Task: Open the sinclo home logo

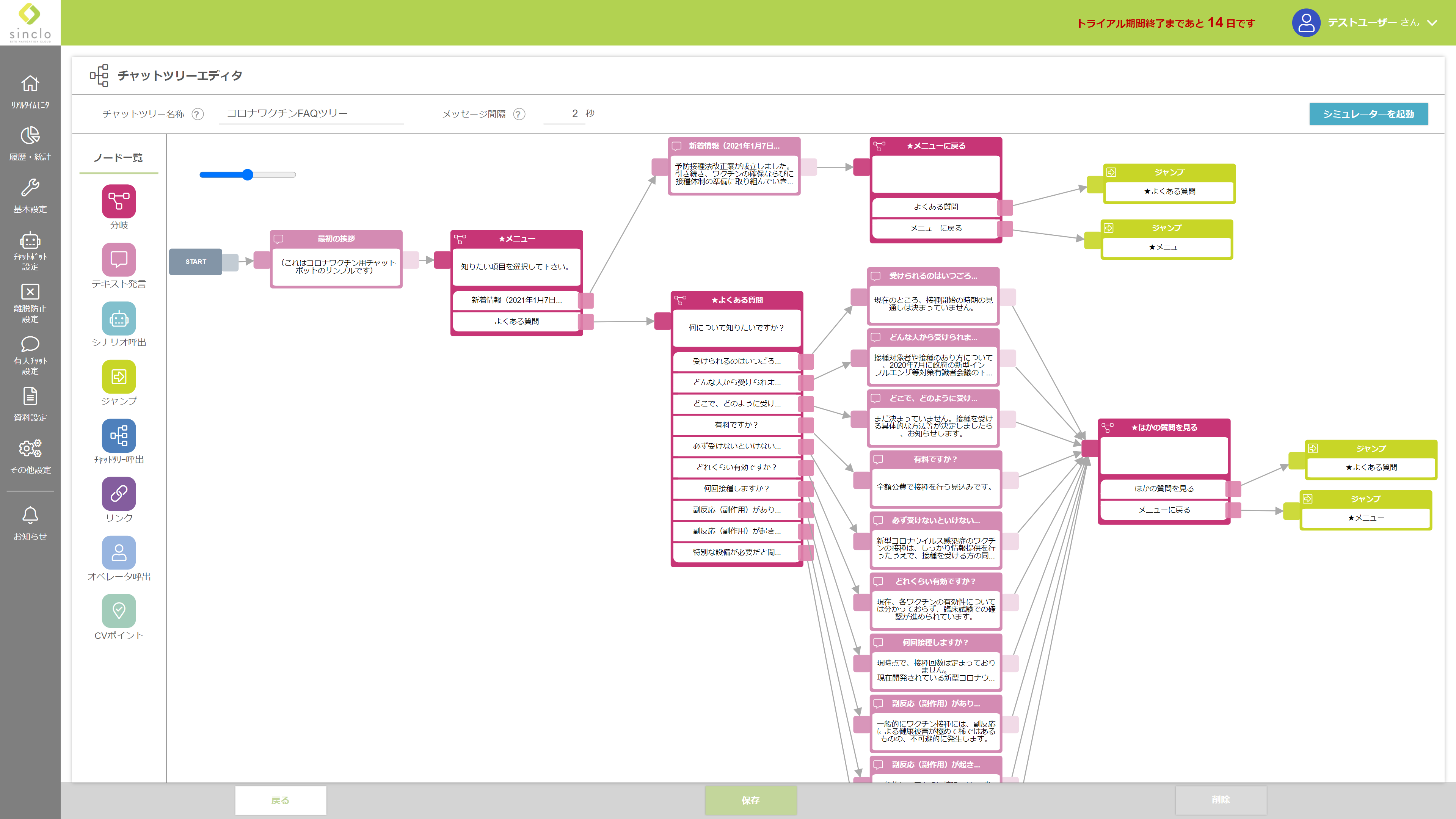Action: click(x=30, y=23)
